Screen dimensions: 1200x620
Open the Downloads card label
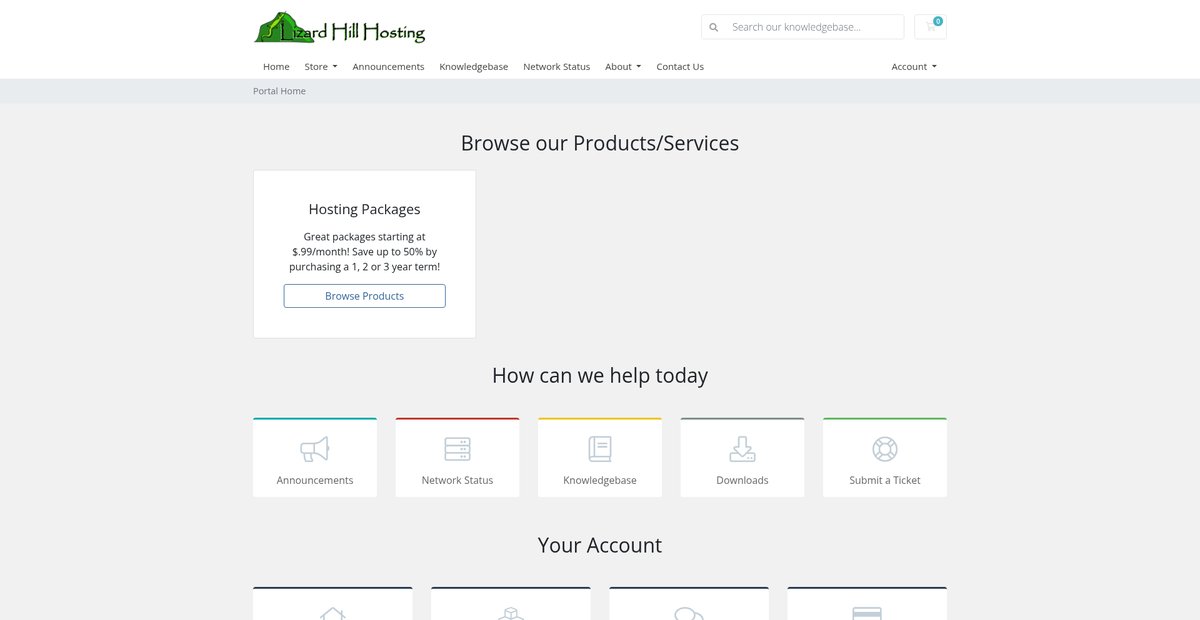[742, 480]
